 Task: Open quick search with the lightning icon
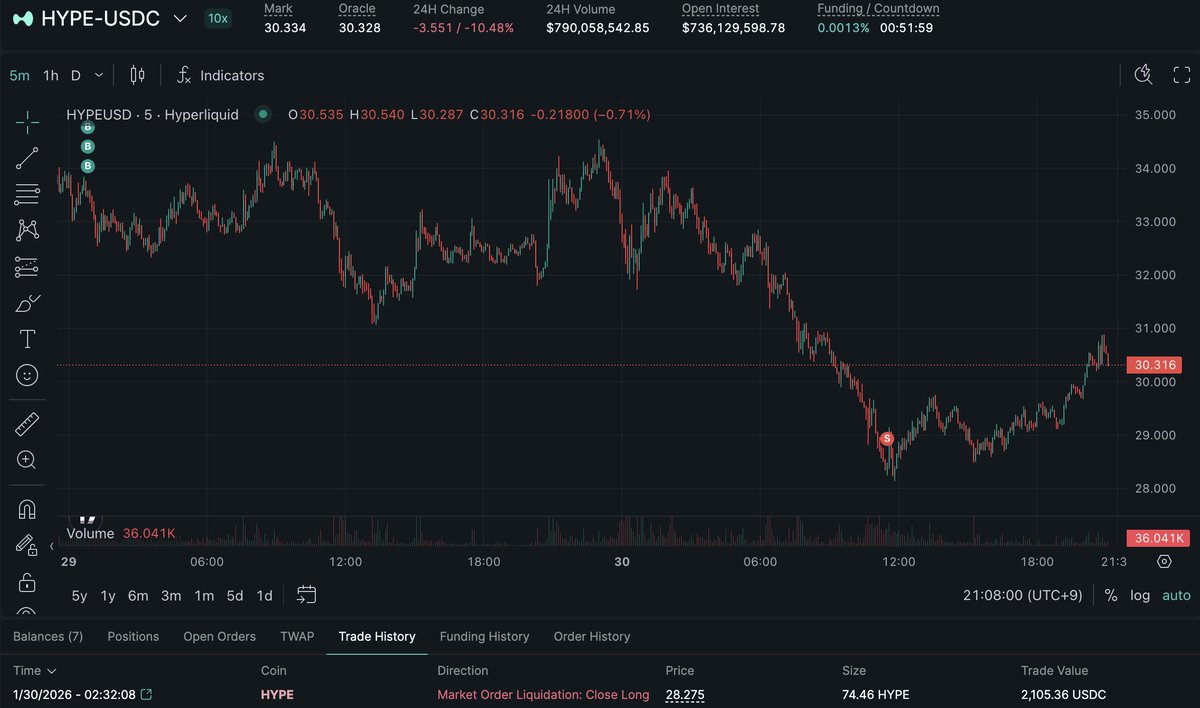pos(1143,74)
